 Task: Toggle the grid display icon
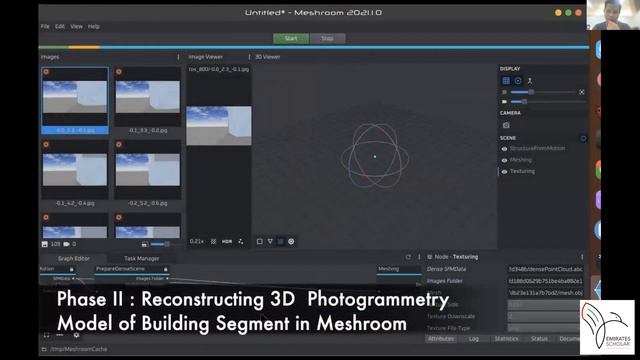[506, 81]
